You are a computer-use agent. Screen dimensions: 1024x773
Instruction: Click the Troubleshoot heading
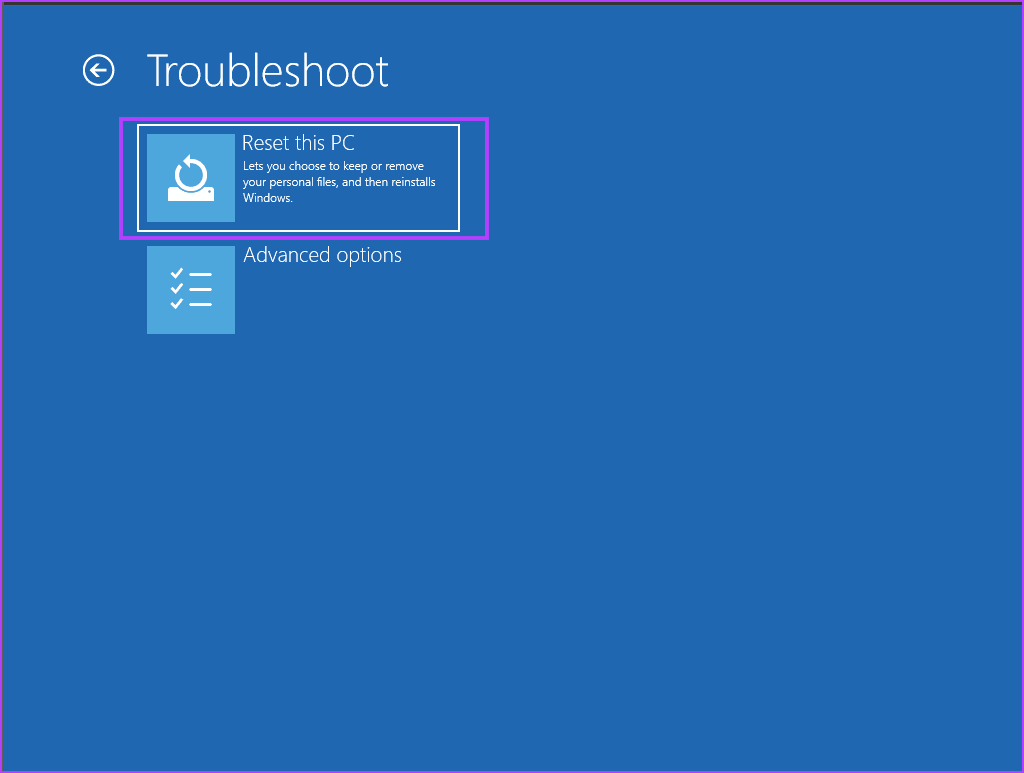coord(267,70)
